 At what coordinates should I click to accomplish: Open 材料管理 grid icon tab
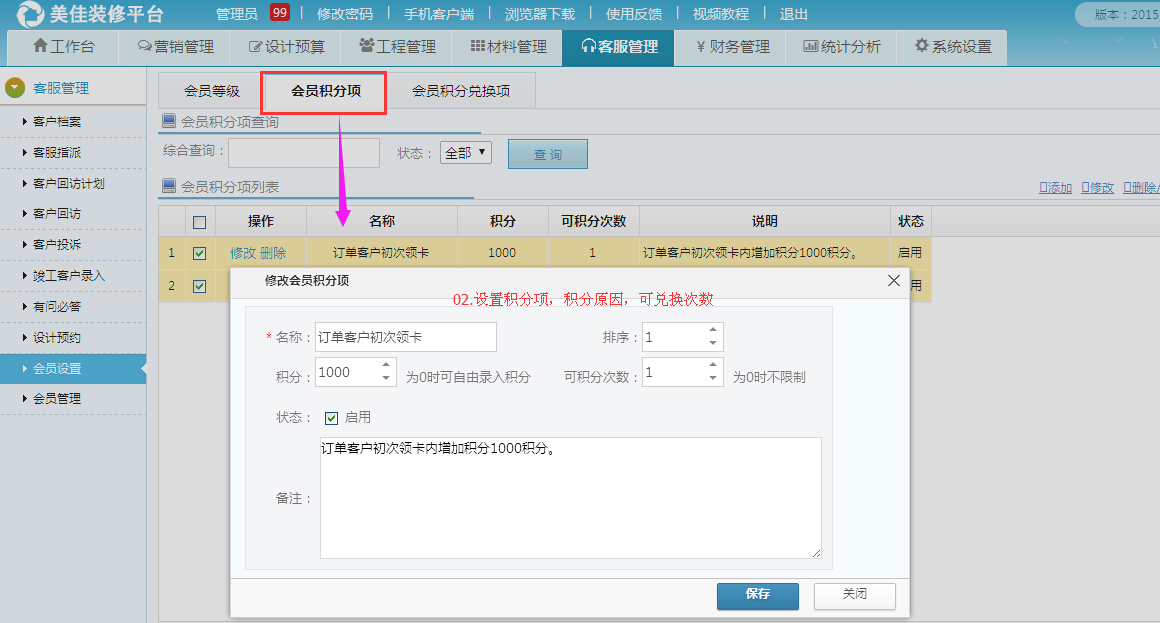(507, 47)
